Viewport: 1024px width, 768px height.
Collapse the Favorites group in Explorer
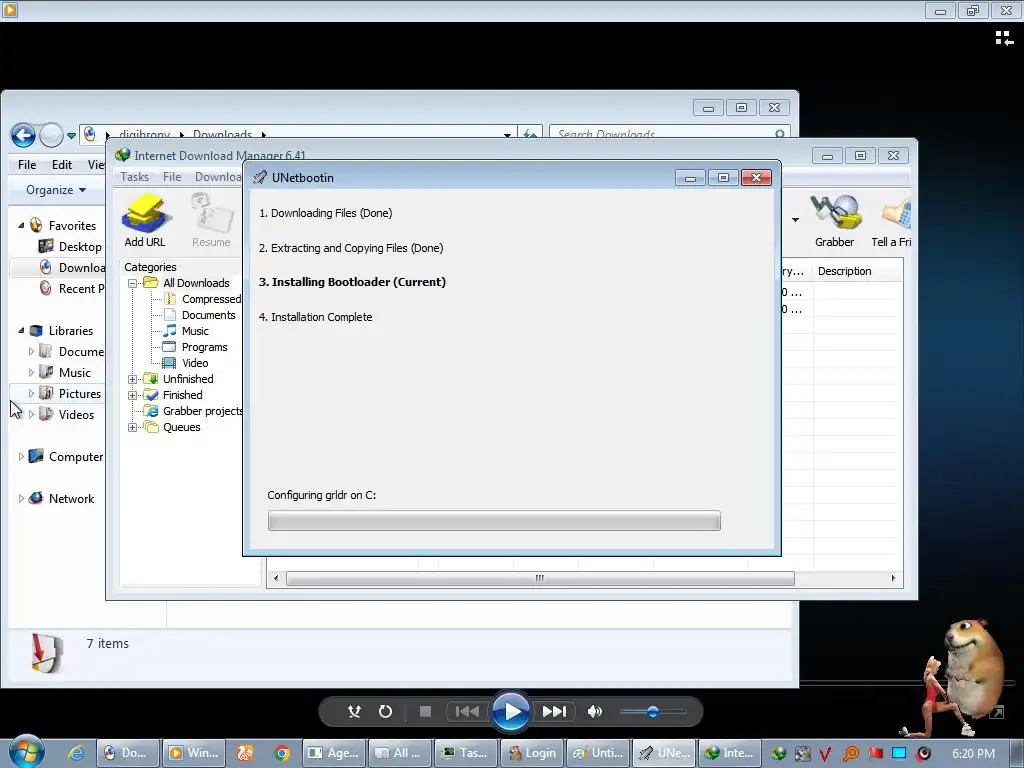pyautogui.click(x=21, y=225)
